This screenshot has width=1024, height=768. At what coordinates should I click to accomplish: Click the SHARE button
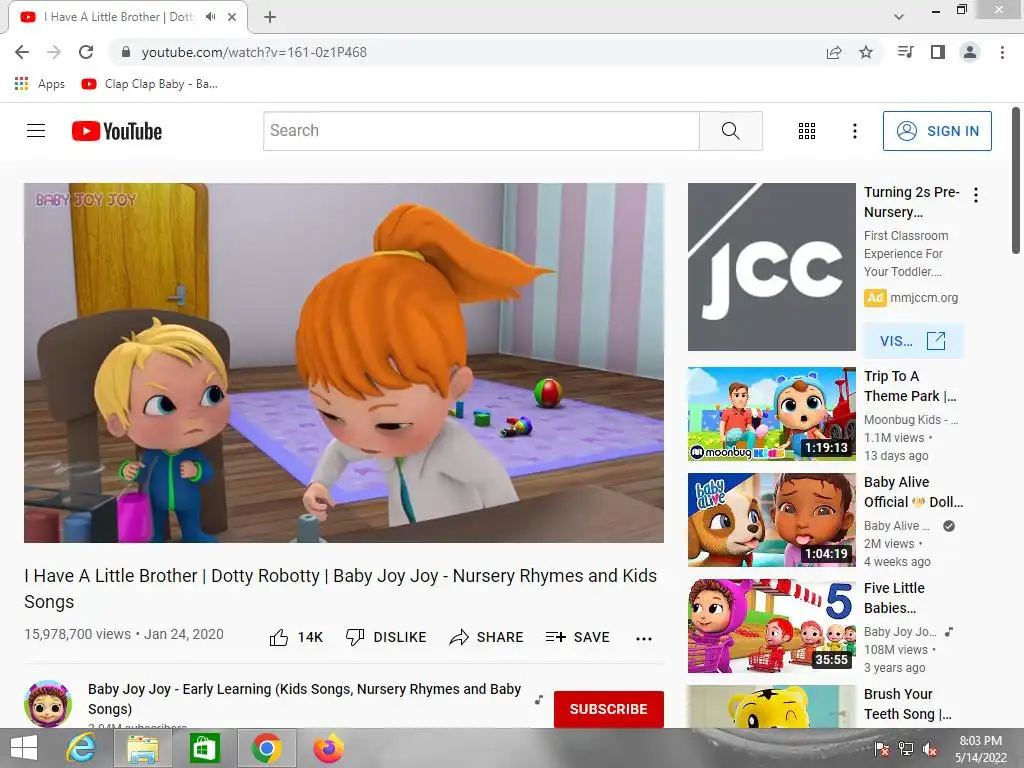tap(487, 637)
